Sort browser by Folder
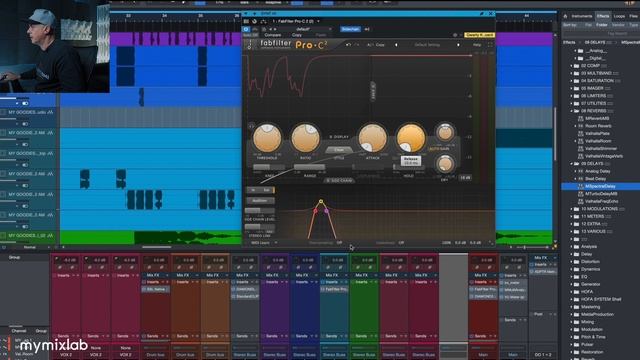This screenshot has height=360, width=640. coord(602,25)
